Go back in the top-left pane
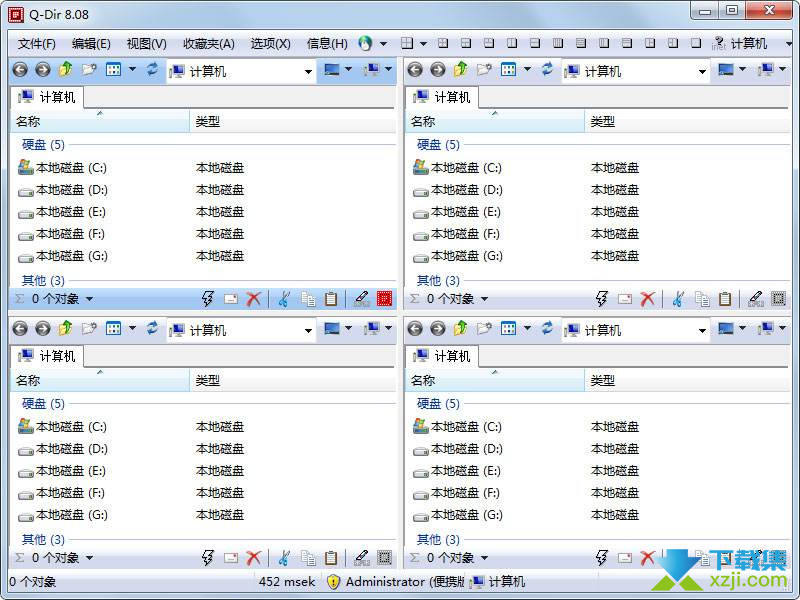Image resolution: width=800 pixels, height=600 pixels. [x=20, y=70]
